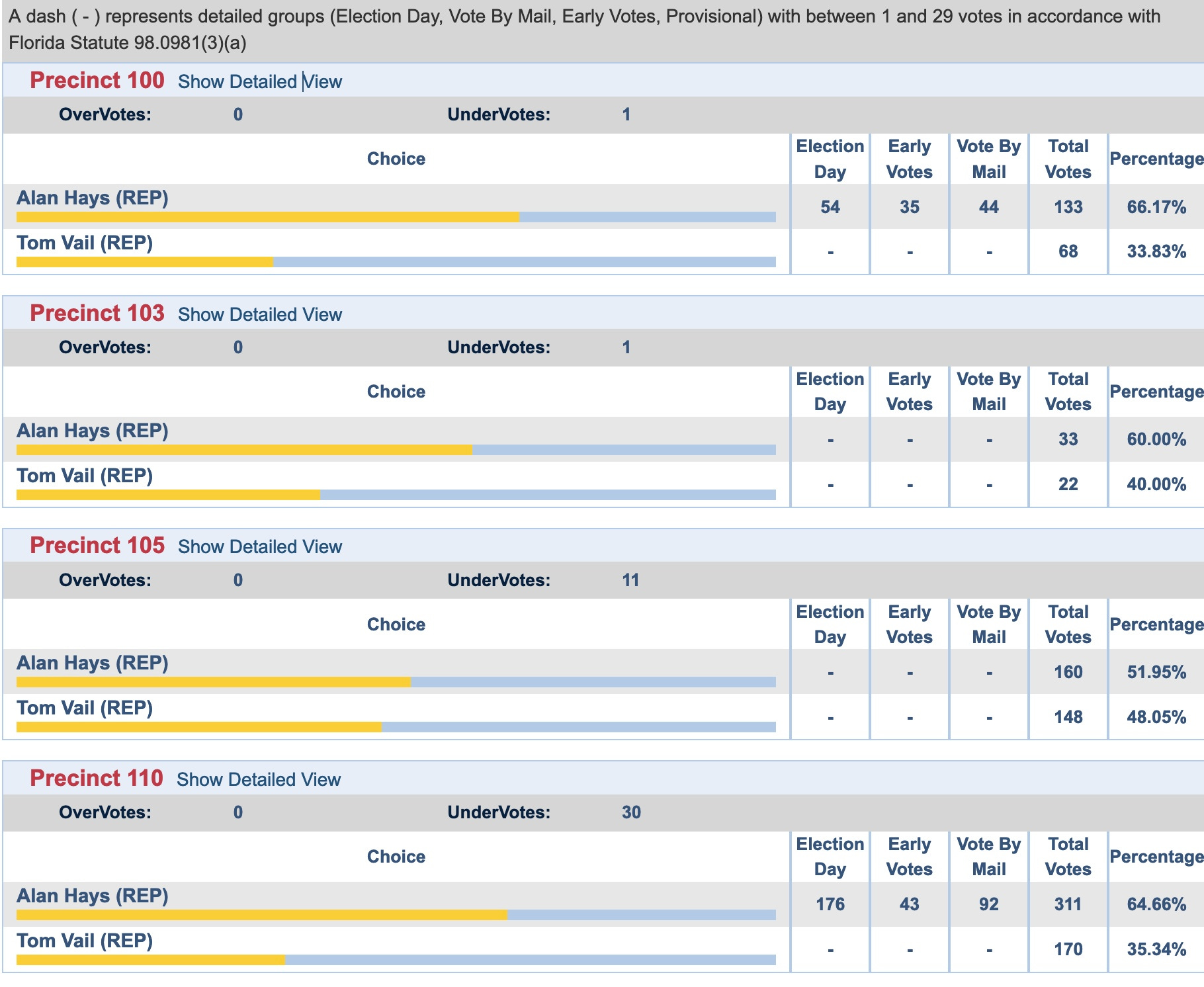Open Show Detailed View for Precinct 110
This screenshot has width=1204, height=987.
click(259, 779)
